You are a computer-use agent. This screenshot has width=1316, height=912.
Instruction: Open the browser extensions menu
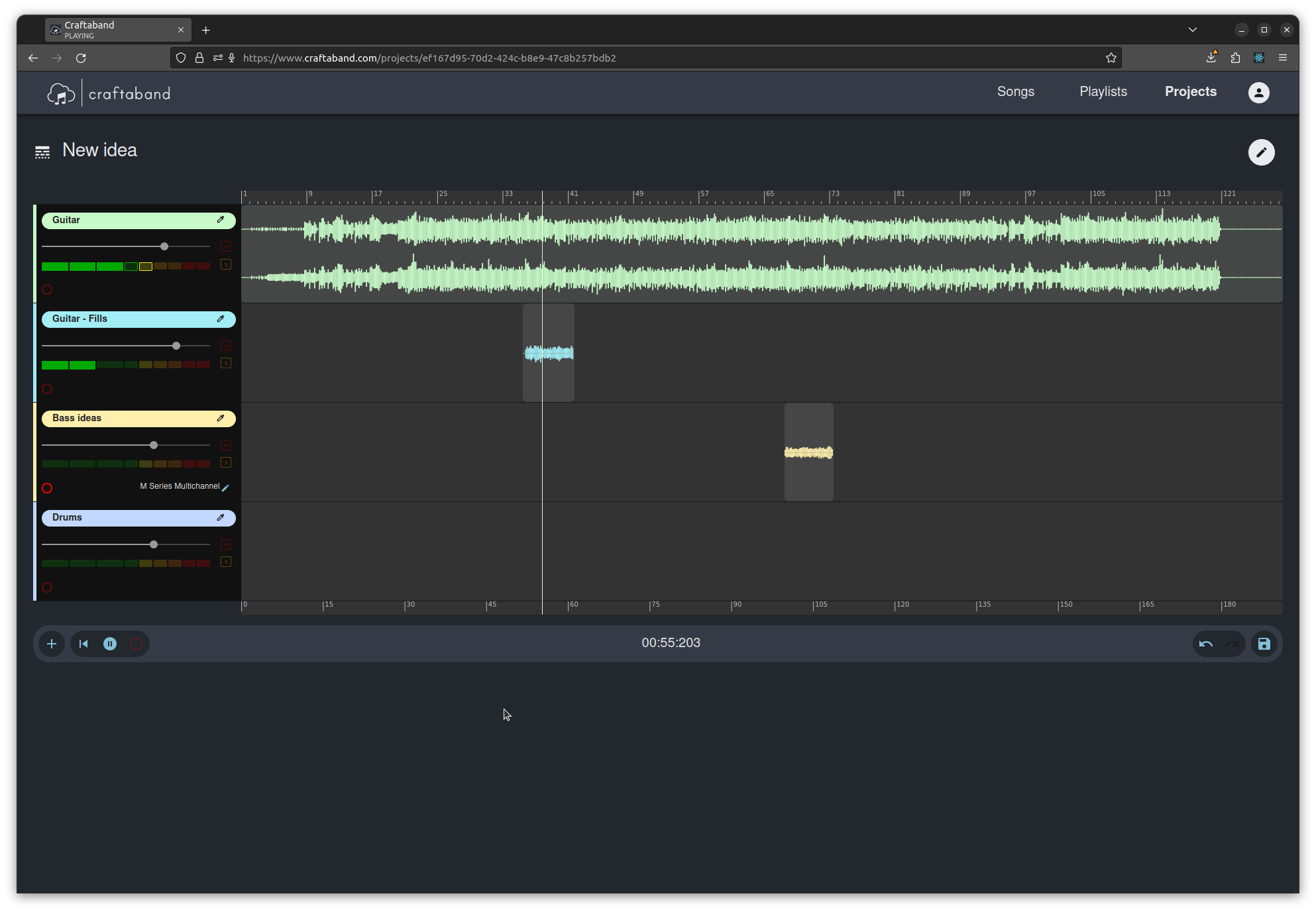click(x=1235, y=58)
